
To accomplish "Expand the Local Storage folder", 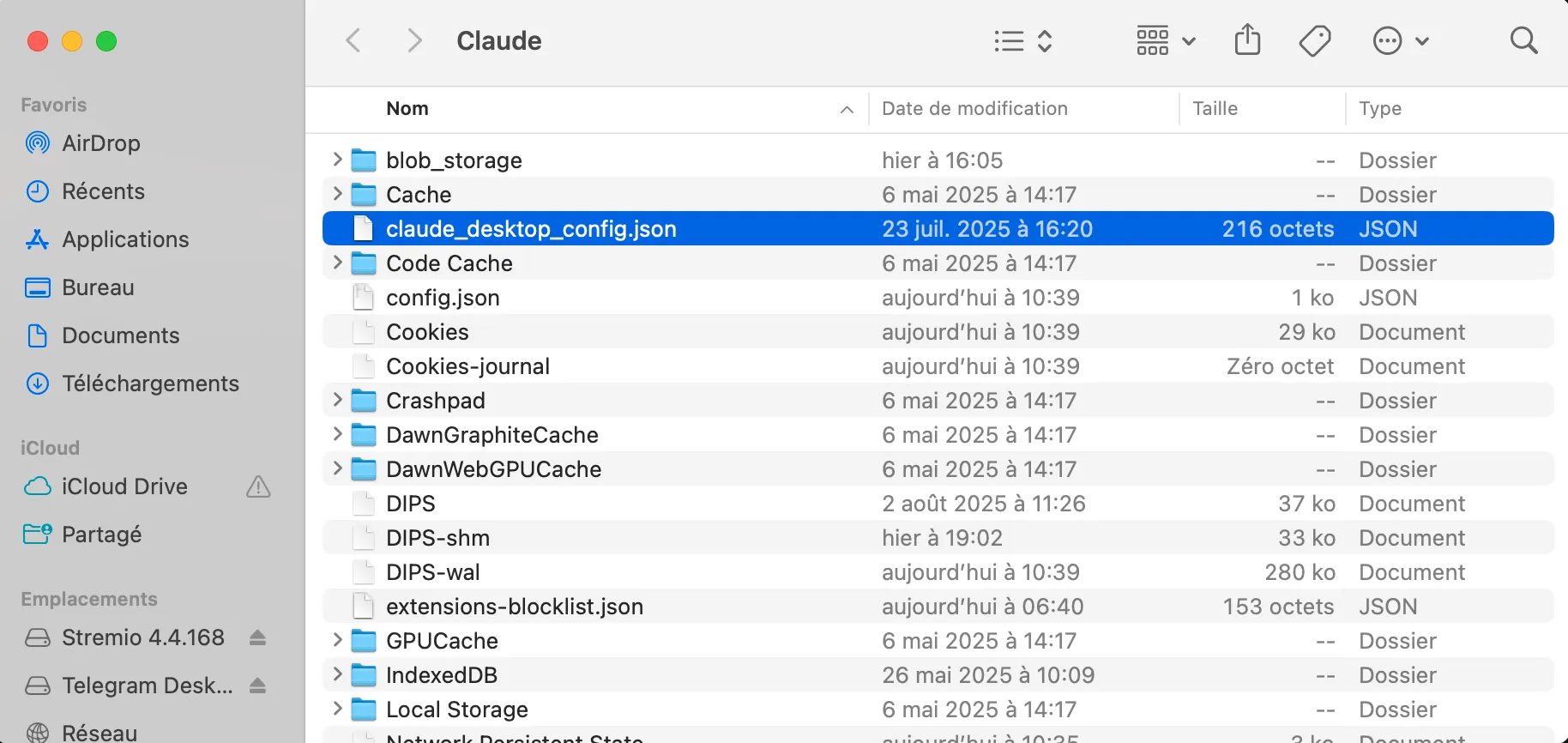I will tap(337, 709).
